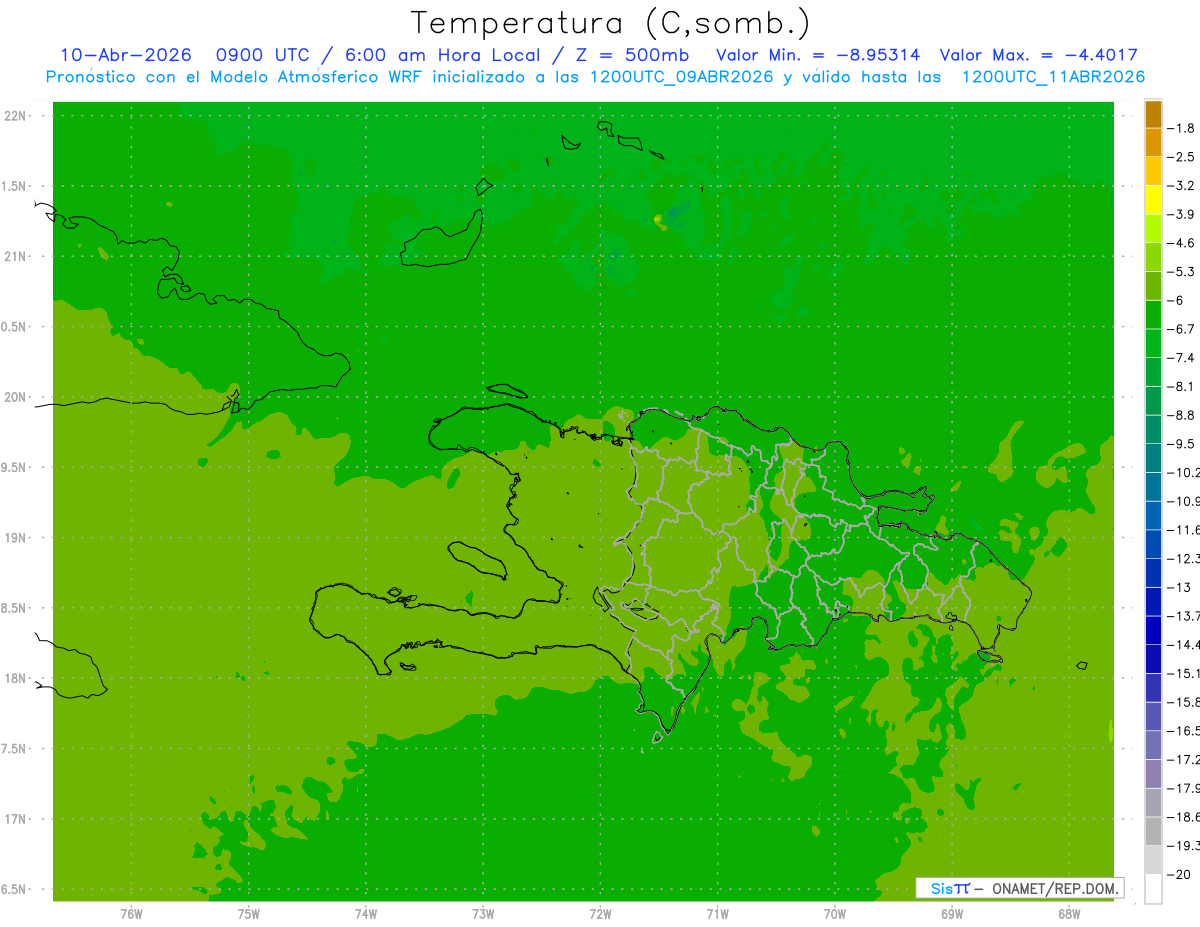Click the 22N latitude axis label

15,116
